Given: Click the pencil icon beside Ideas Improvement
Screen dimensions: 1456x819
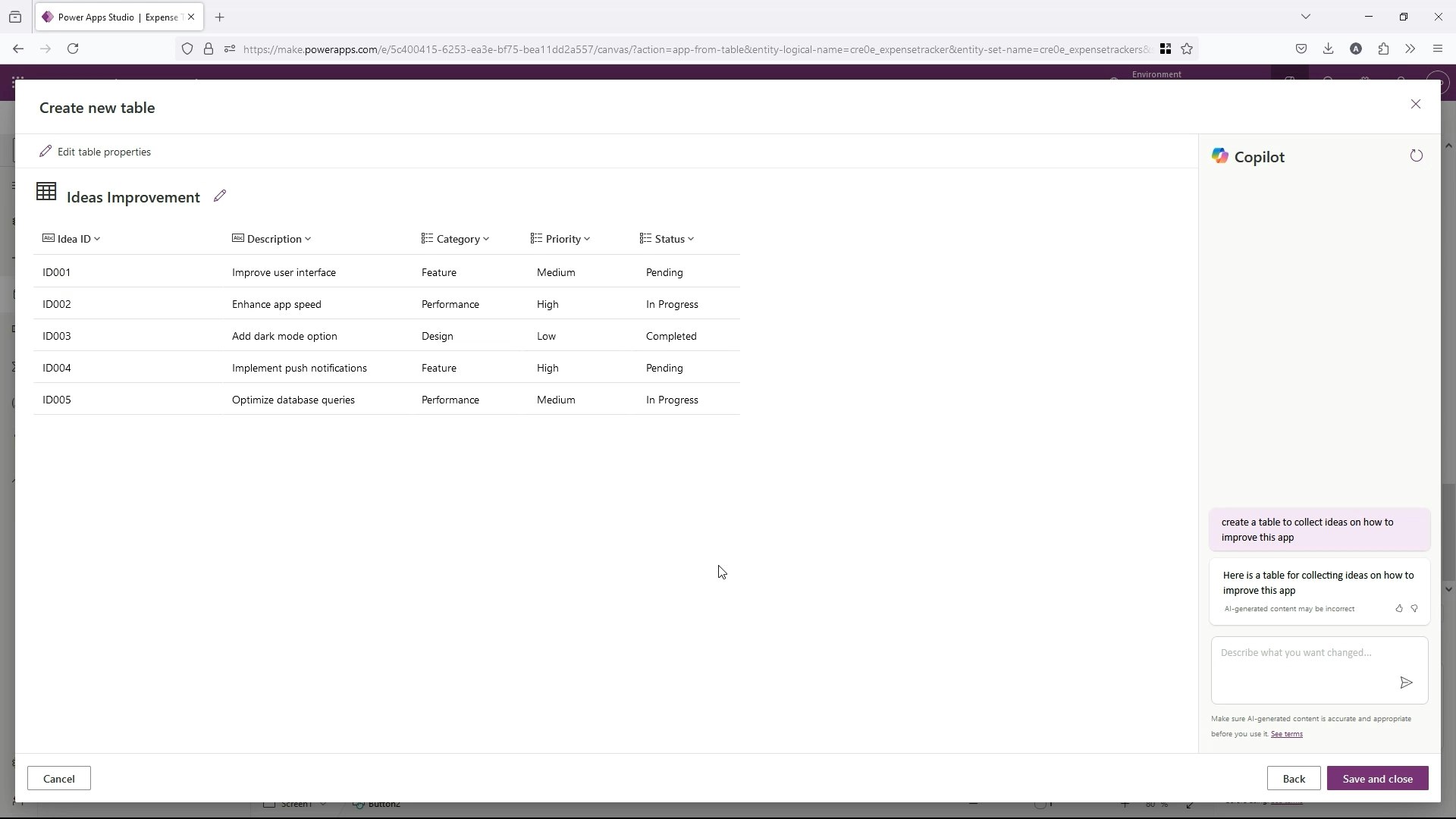Looking at the screenshot, I should coord(220,196).
